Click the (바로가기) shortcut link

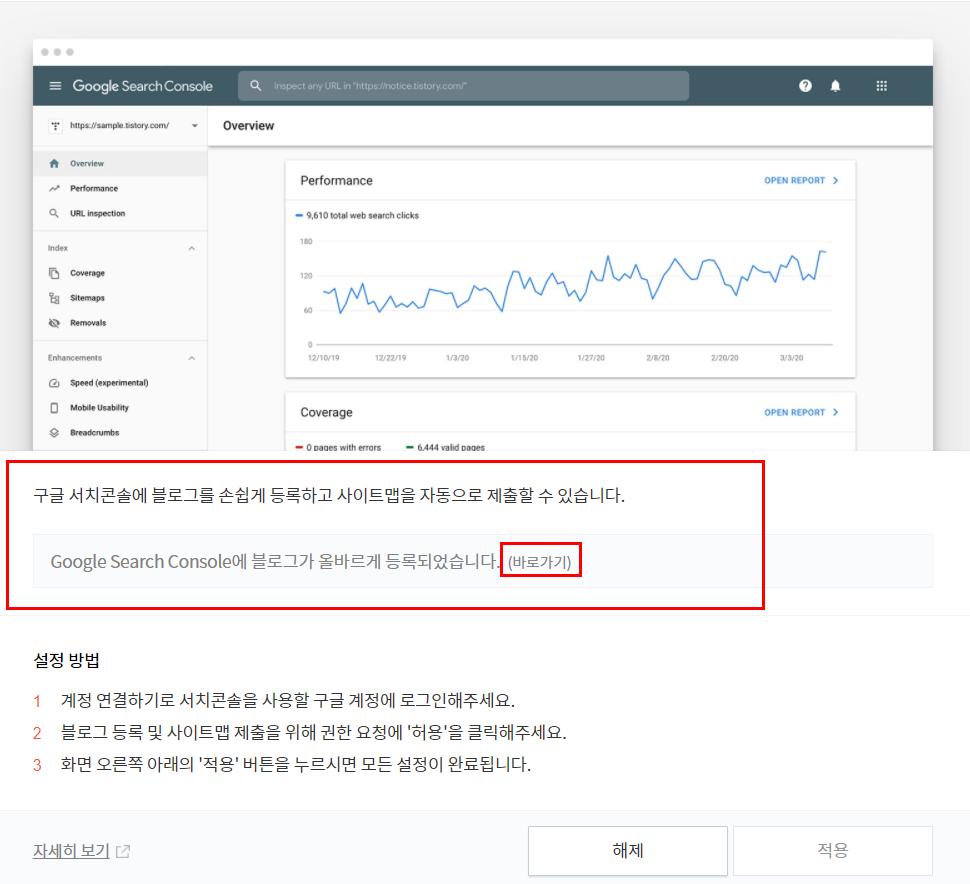(x=539, y=562)
